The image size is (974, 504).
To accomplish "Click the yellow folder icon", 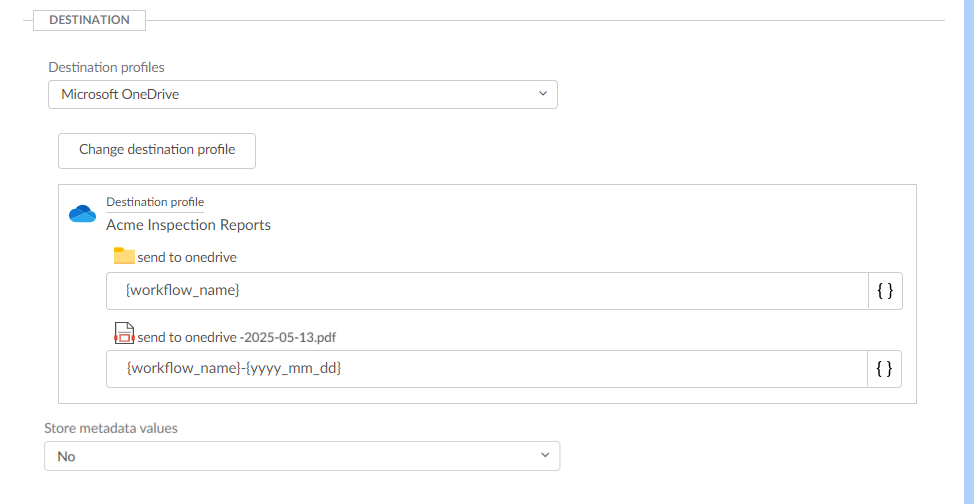I will (x=124, y=256).
